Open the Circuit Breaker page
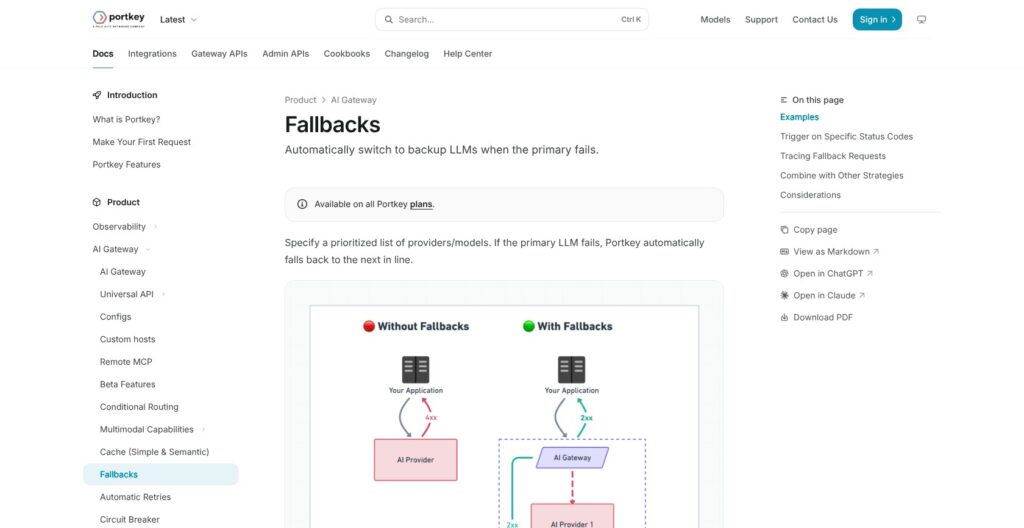 (129, 520)
